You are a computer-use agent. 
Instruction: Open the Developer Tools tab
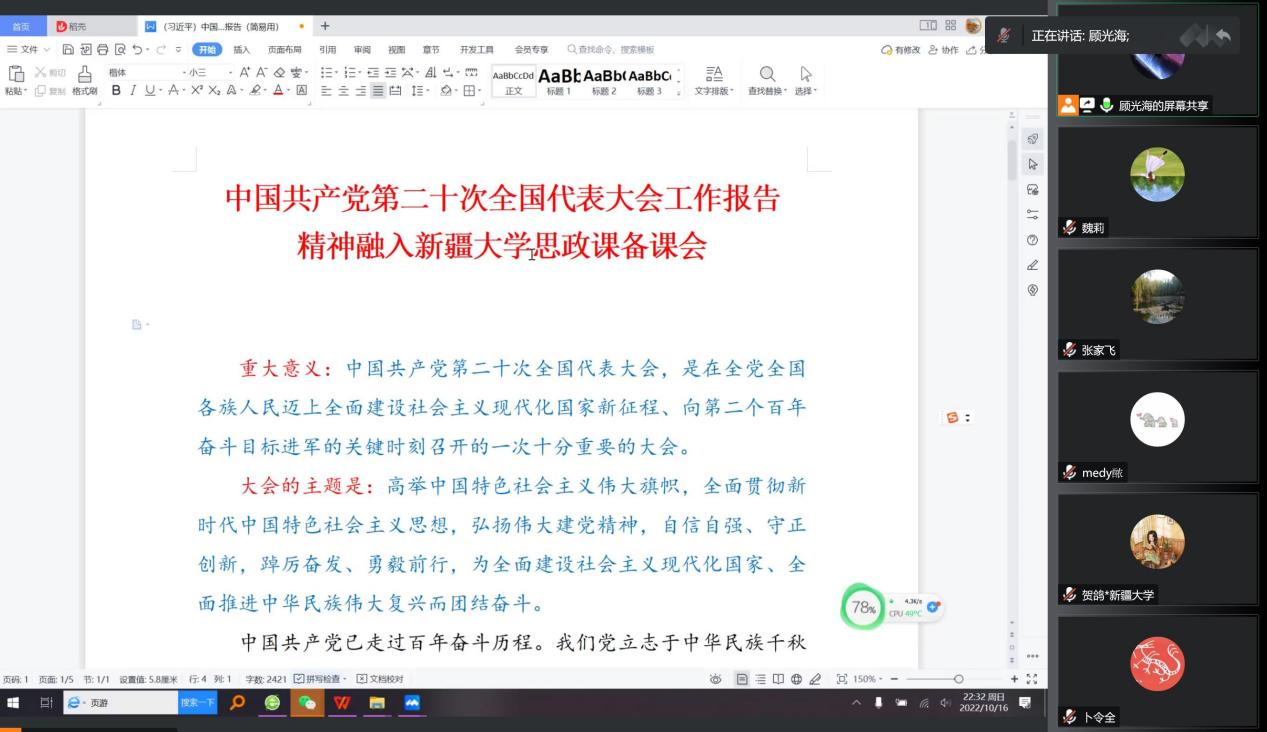pos(477,49)
